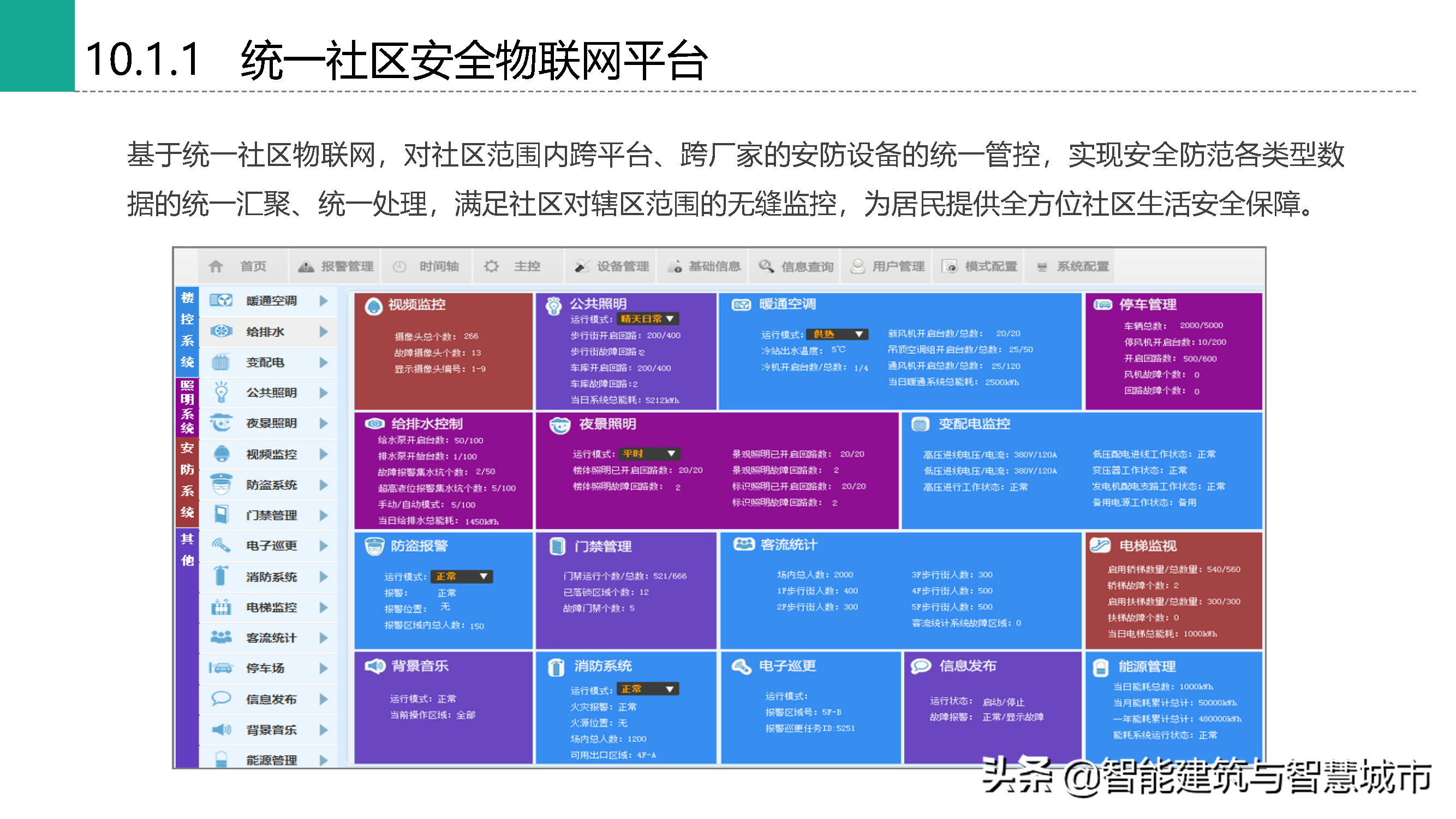Click the 门禁管理 sidebar door icon
The width and height of the screenshot is (1456, 819).
coord(221,515)
